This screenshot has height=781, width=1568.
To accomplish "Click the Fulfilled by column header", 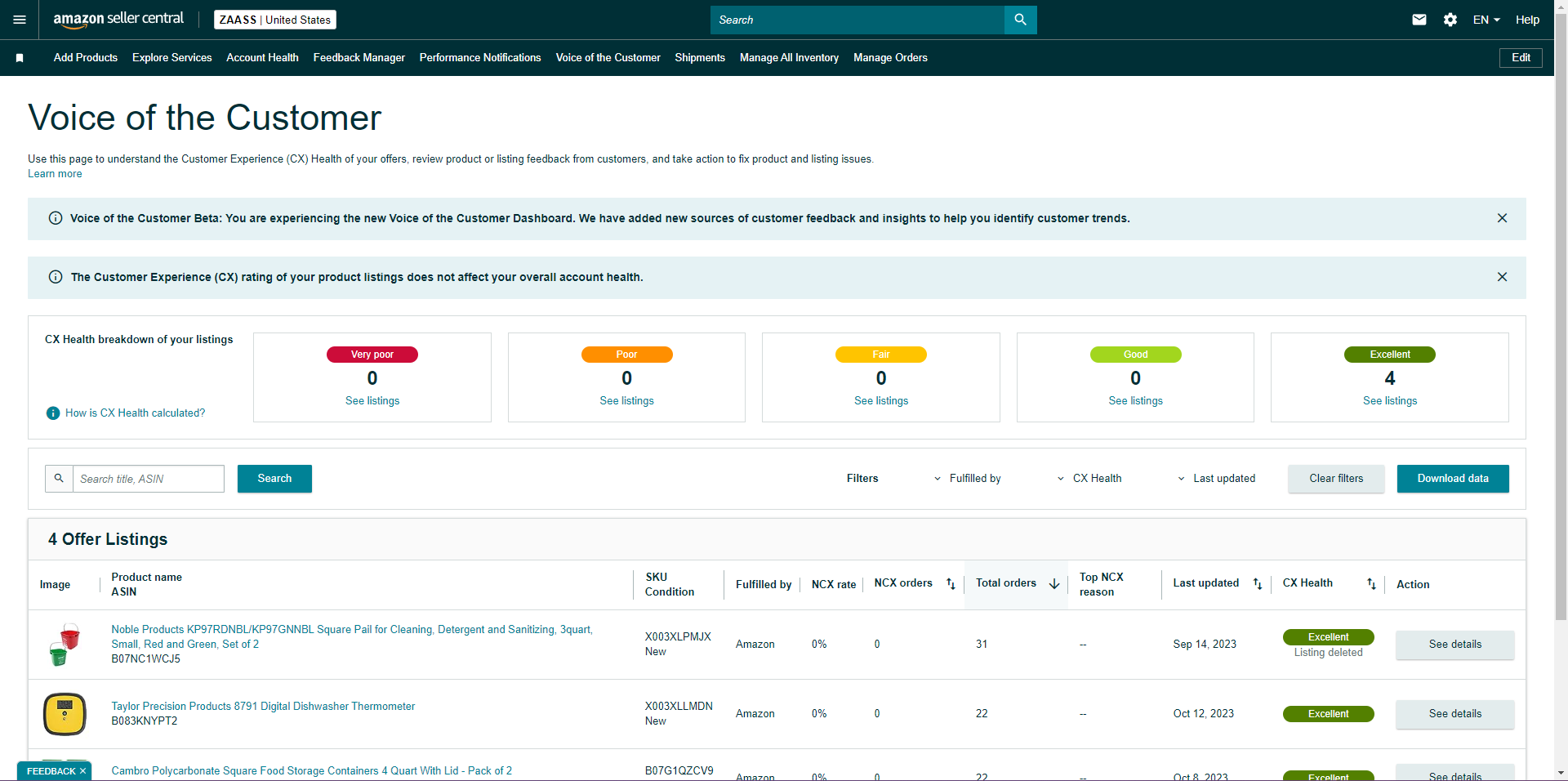I will coord(764,585).
